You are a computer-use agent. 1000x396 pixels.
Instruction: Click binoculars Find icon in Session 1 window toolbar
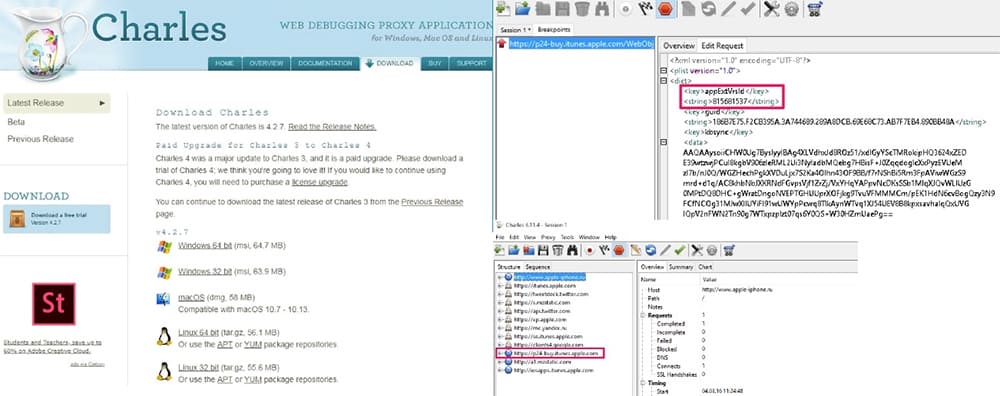click(572, 250)
